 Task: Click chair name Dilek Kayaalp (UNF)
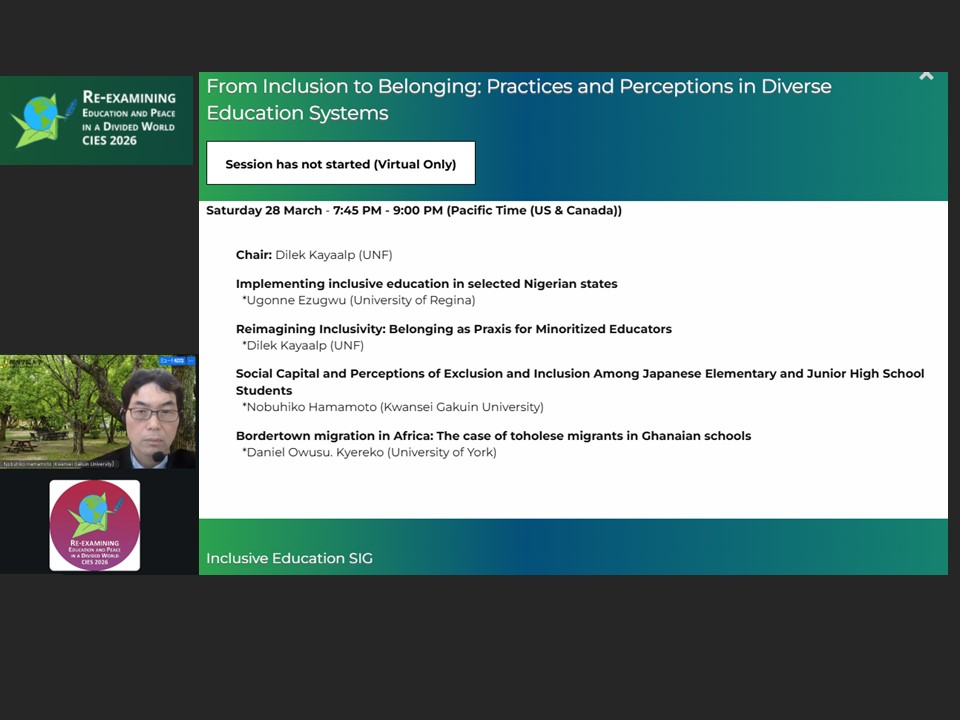[333, 255]
